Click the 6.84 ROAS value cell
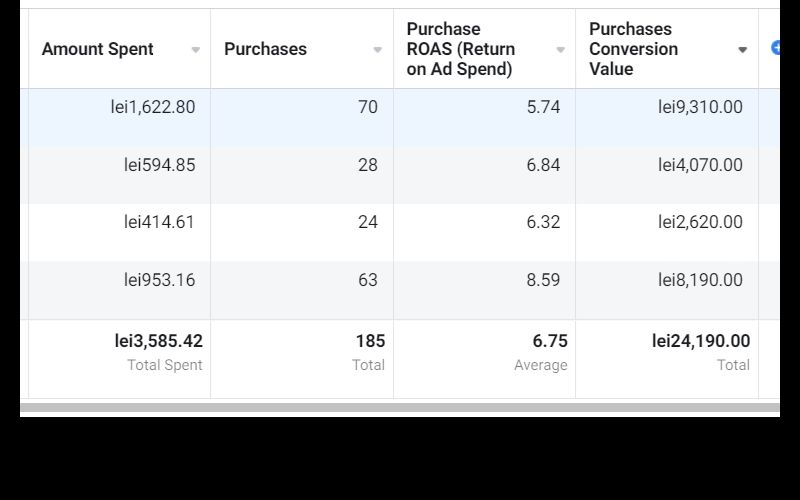Viewport: 800px width, 500px height. click(543, 165)
